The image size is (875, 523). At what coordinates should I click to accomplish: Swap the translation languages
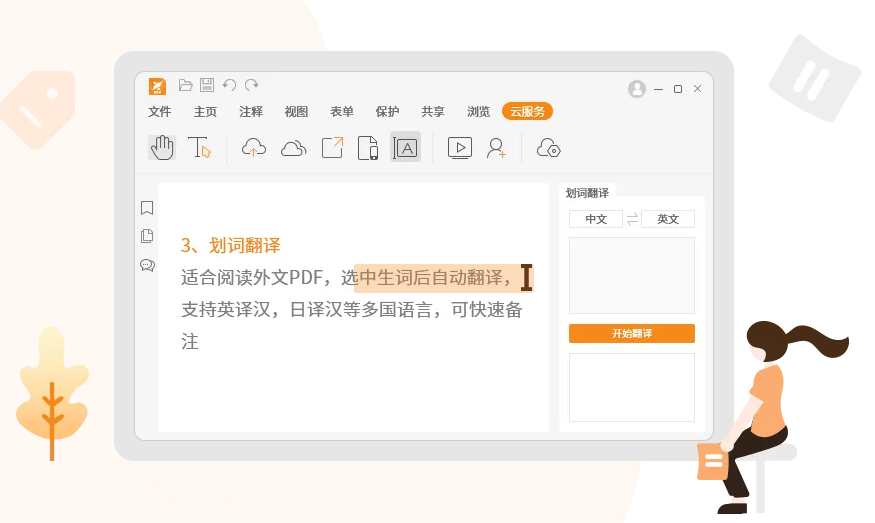632,219
